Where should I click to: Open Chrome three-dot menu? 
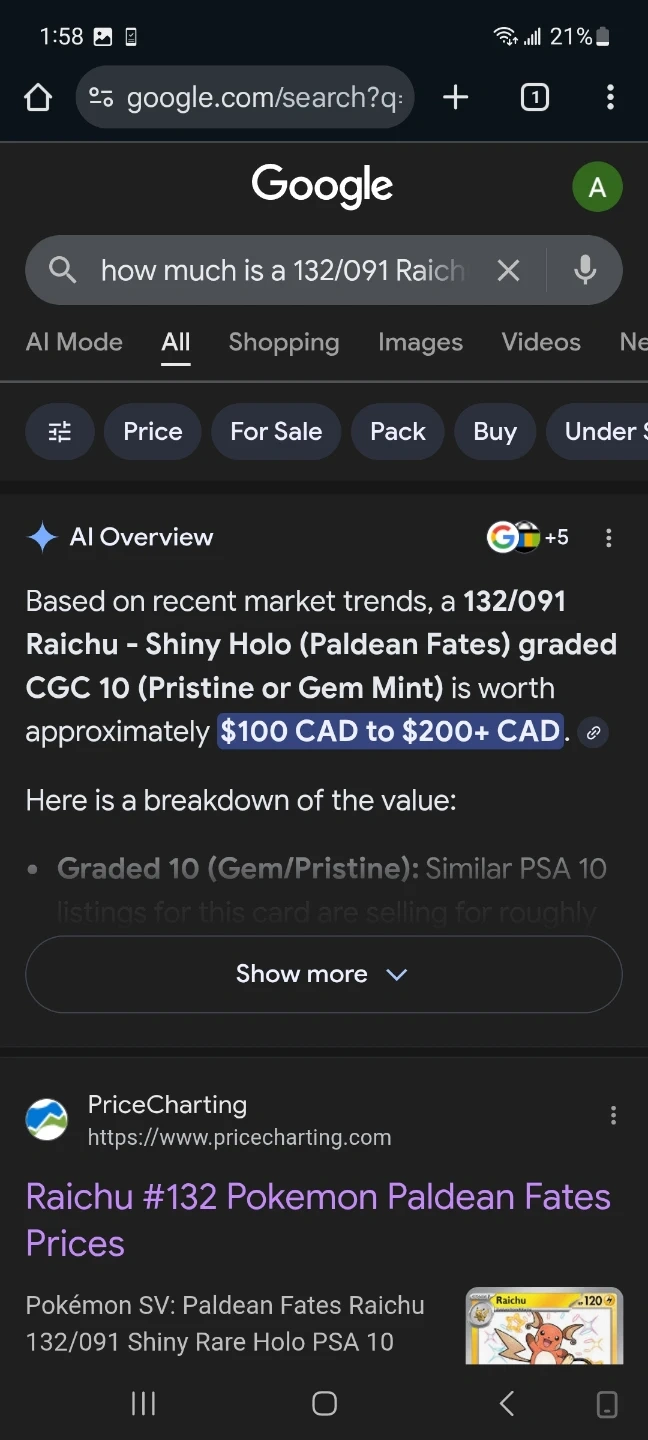click(610, 97)
